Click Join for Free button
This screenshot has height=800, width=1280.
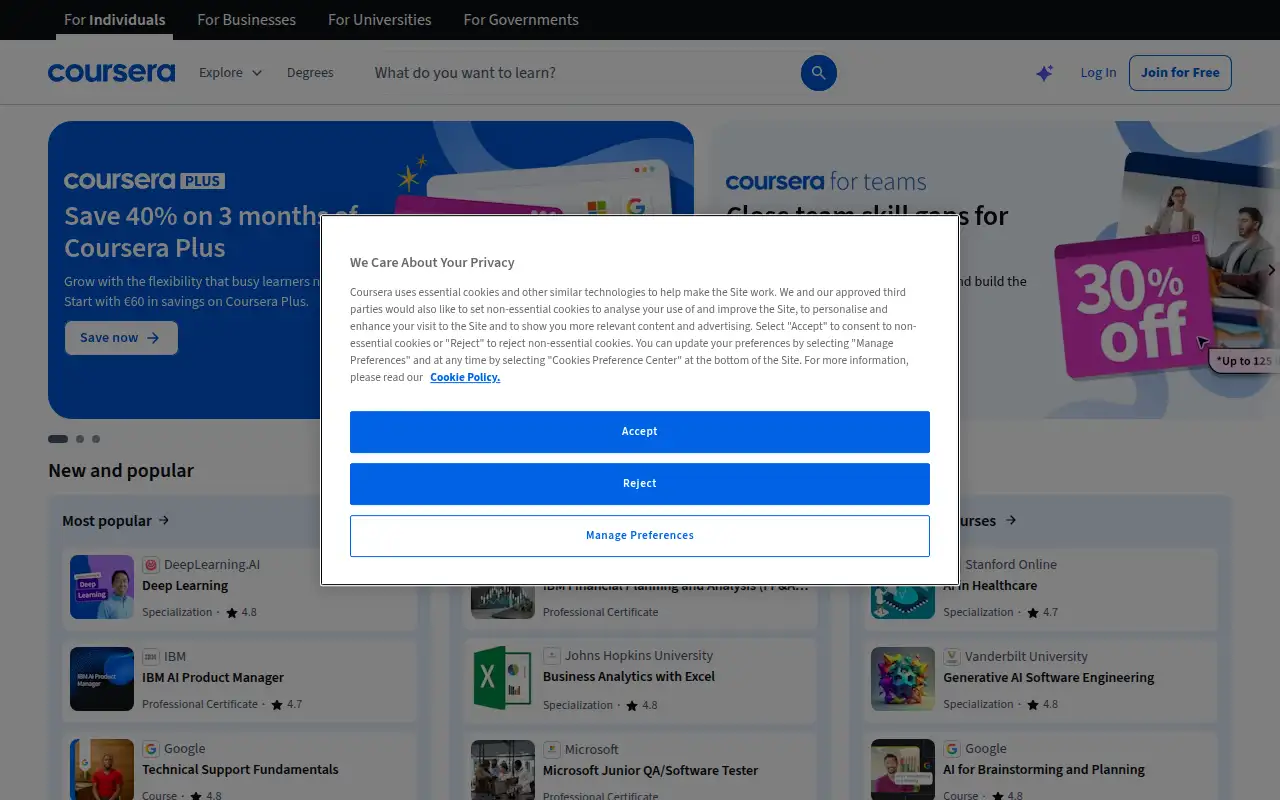pyautogui.click(x=1180, y=73)
